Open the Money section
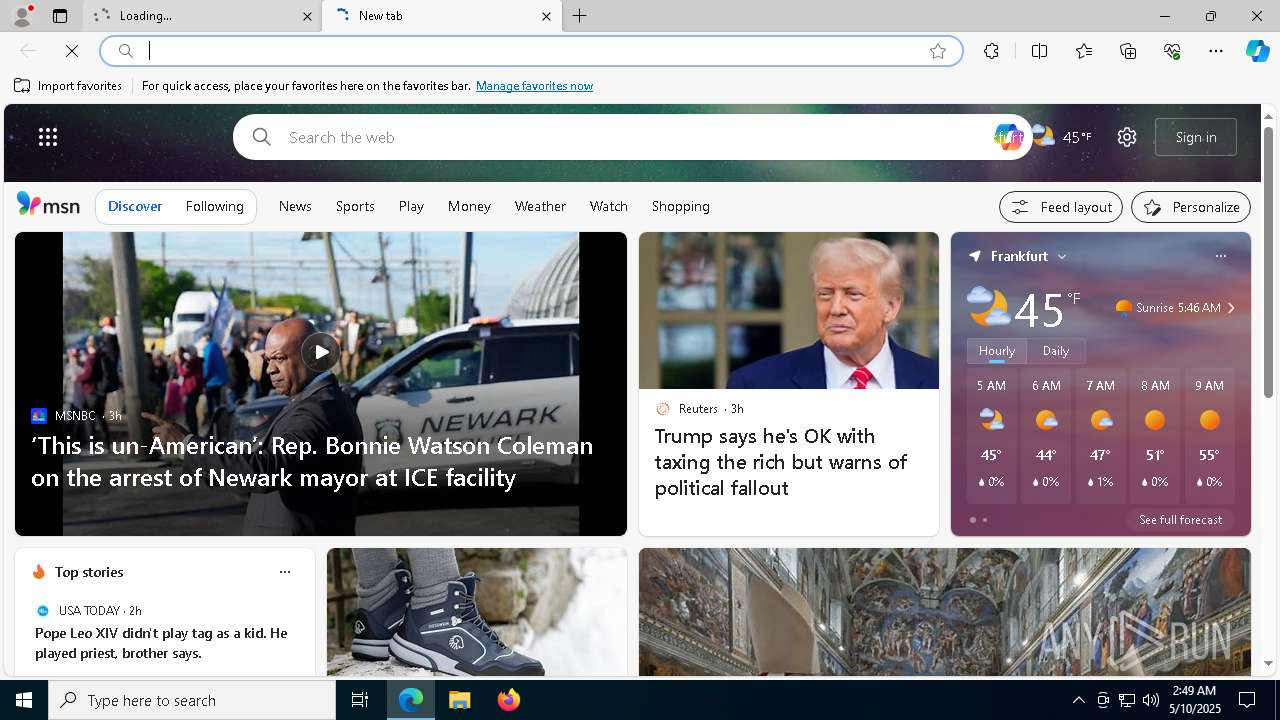This screenshot has width=1280, height=720. pos(469,206)
